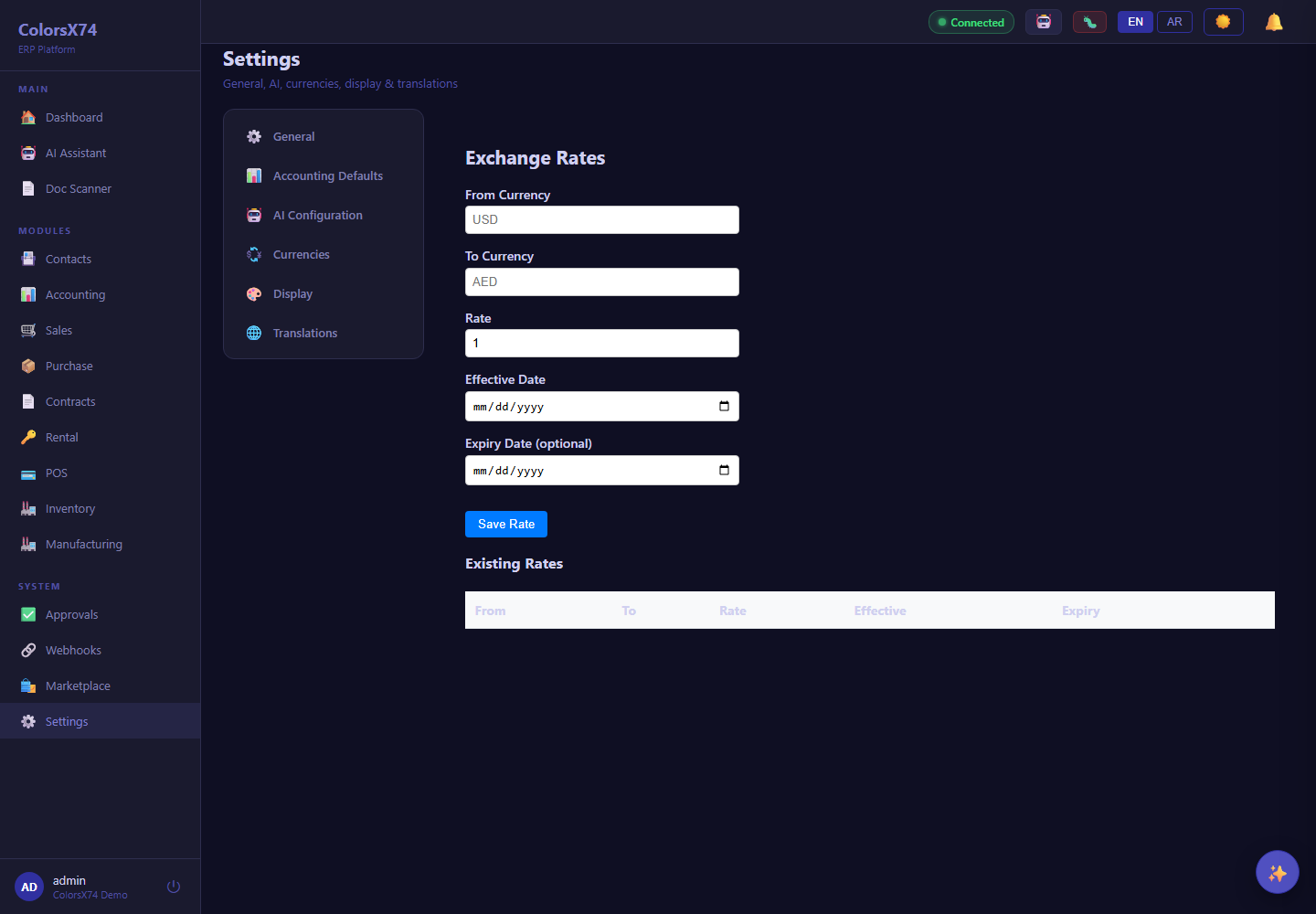Click the AI Assistant robot icon
The image size is (1316, 914).
[x=28, y=154]
